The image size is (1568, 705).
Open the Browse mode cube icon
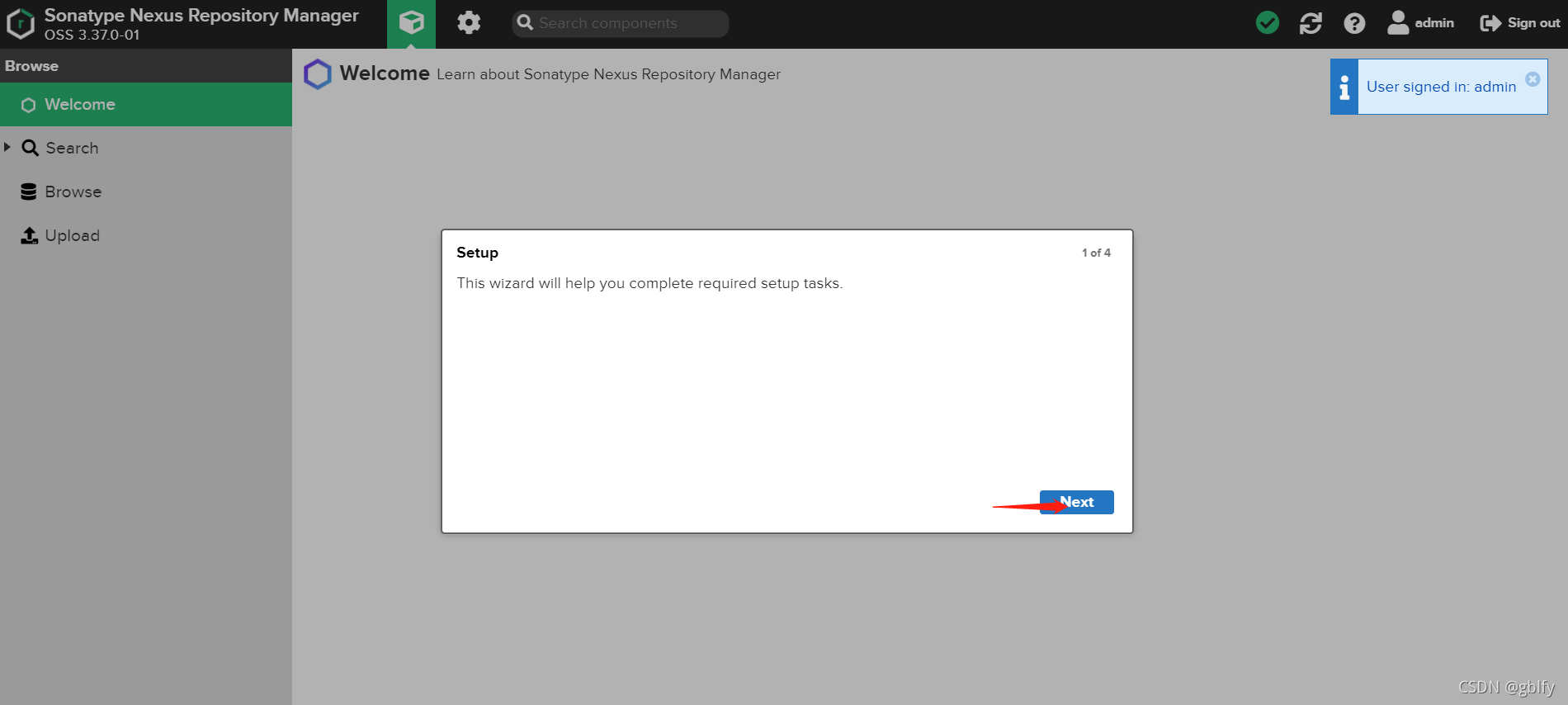[x=411, y=23]
